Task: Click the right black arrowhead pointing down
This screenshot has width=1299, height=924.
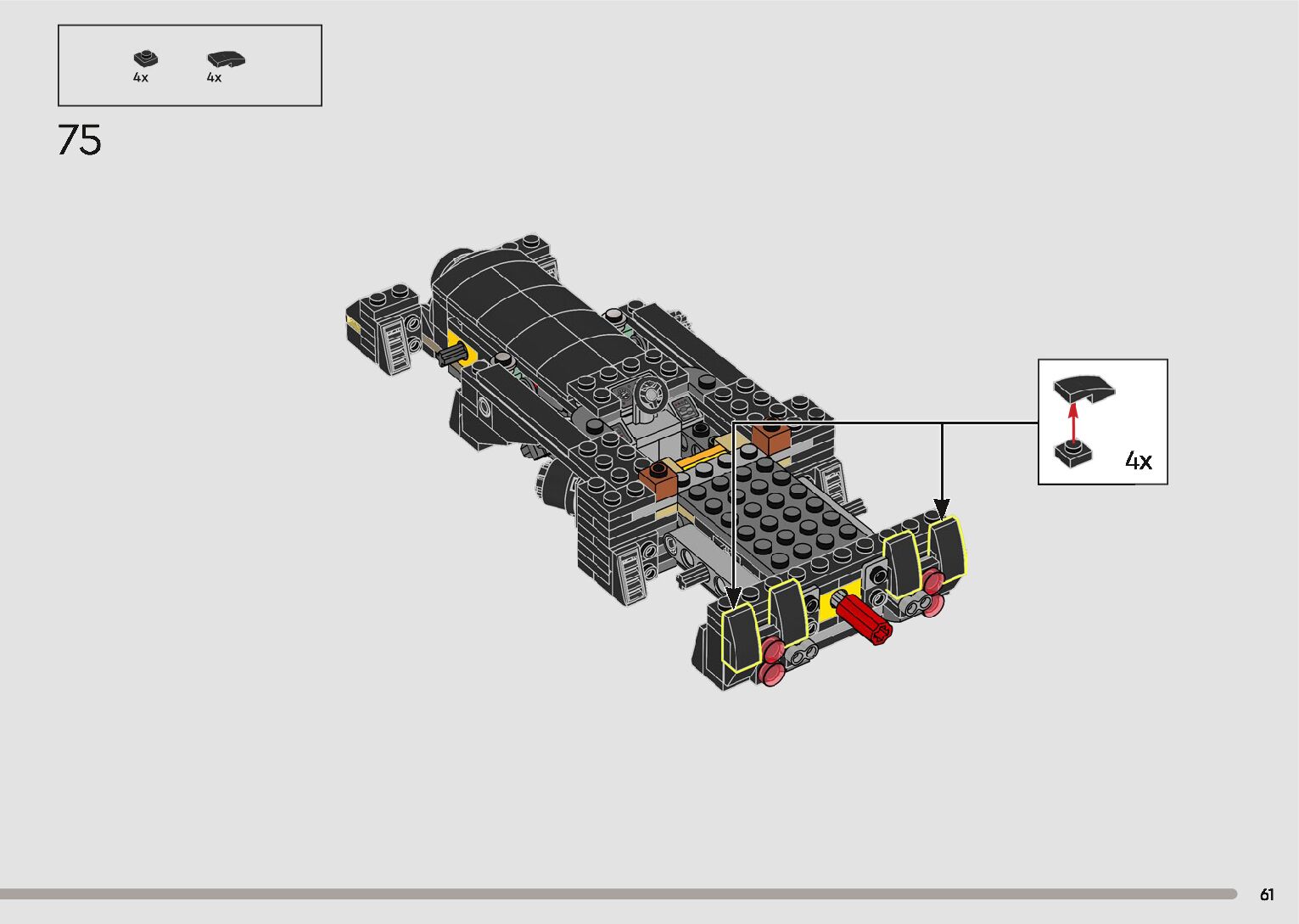Action: (x=942, y=508)
